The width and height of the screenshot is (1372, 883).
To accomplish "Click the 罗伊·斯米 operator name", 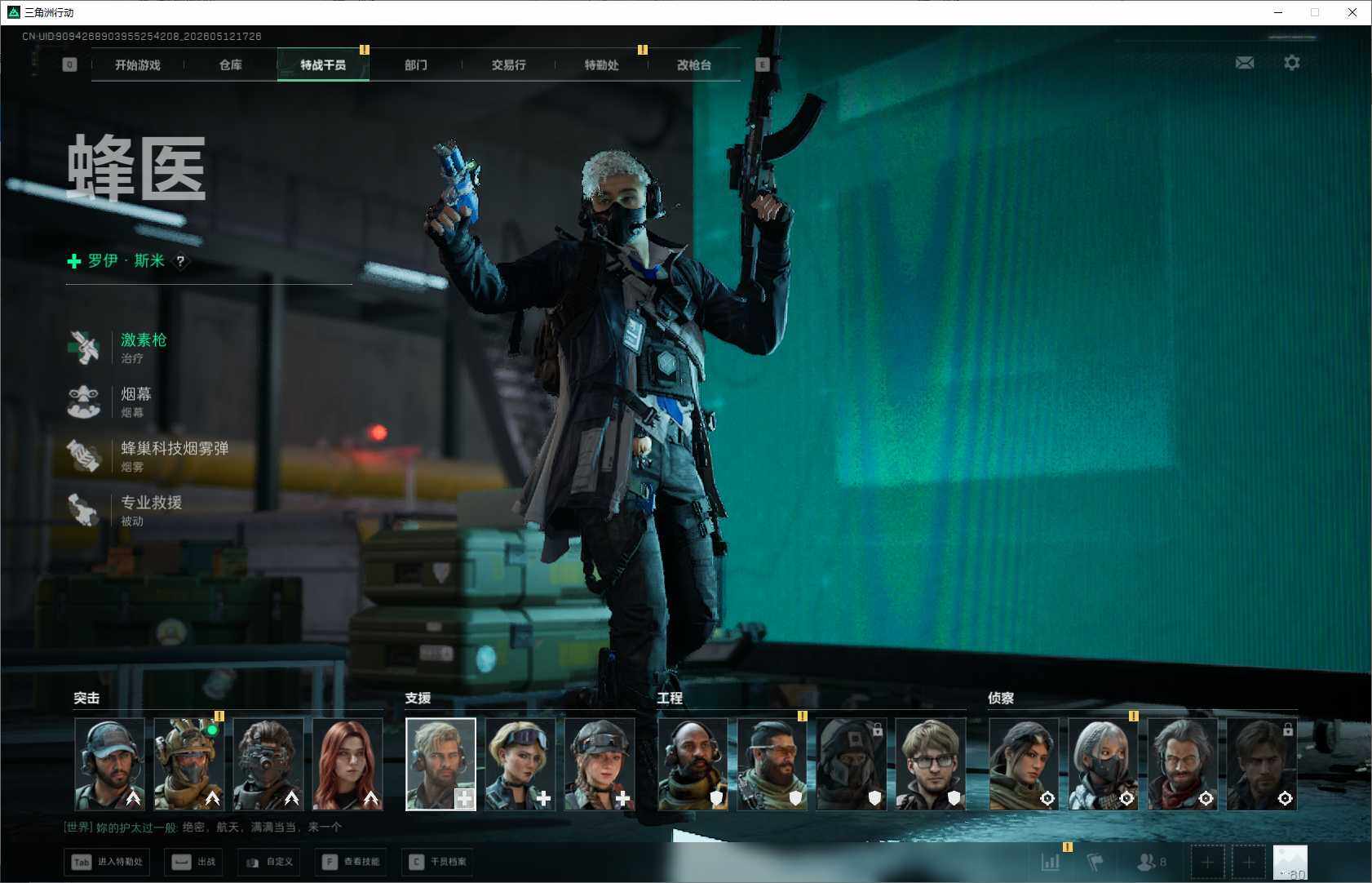I will tap(126, 261).
